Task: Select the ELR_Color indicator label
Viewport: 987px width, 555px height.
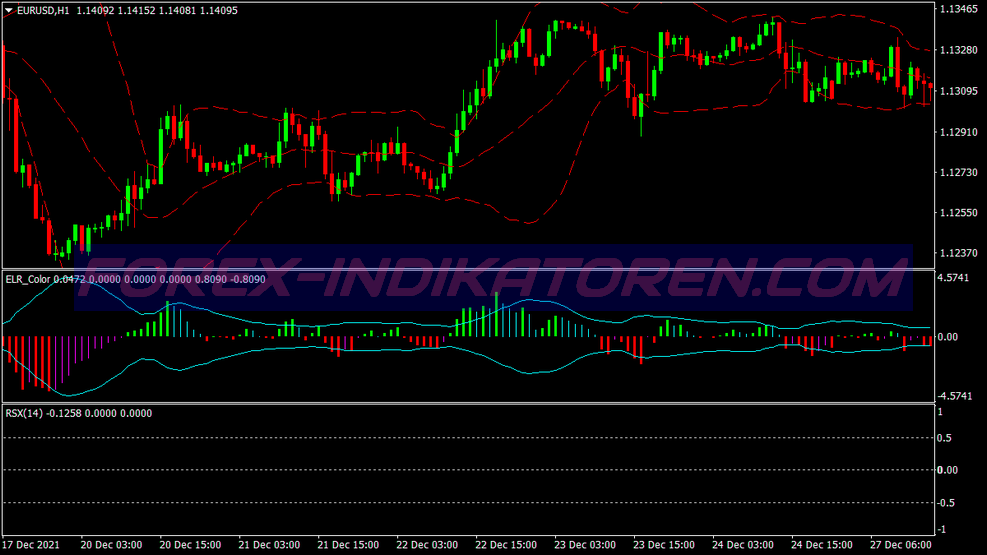Action: tap(28, 279)
